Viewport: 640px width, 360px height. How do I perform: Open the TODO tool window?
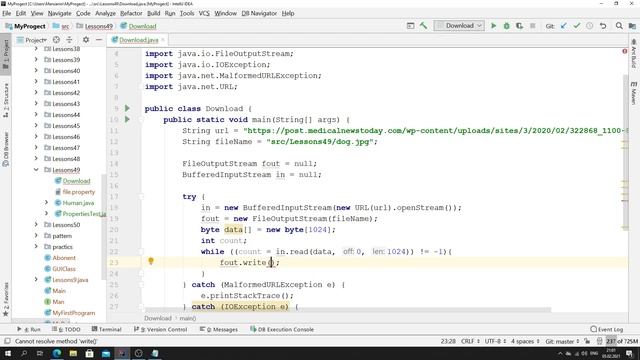[66, 329]
